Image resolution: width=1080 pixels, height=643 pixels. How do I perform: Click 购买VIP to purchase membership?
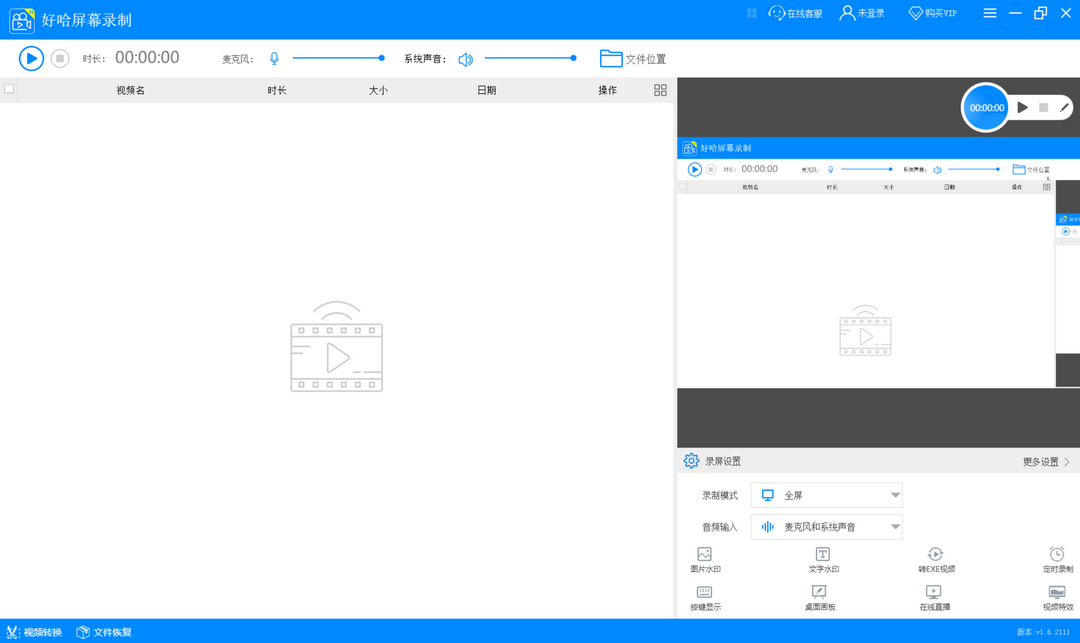(x=932, y=13)
